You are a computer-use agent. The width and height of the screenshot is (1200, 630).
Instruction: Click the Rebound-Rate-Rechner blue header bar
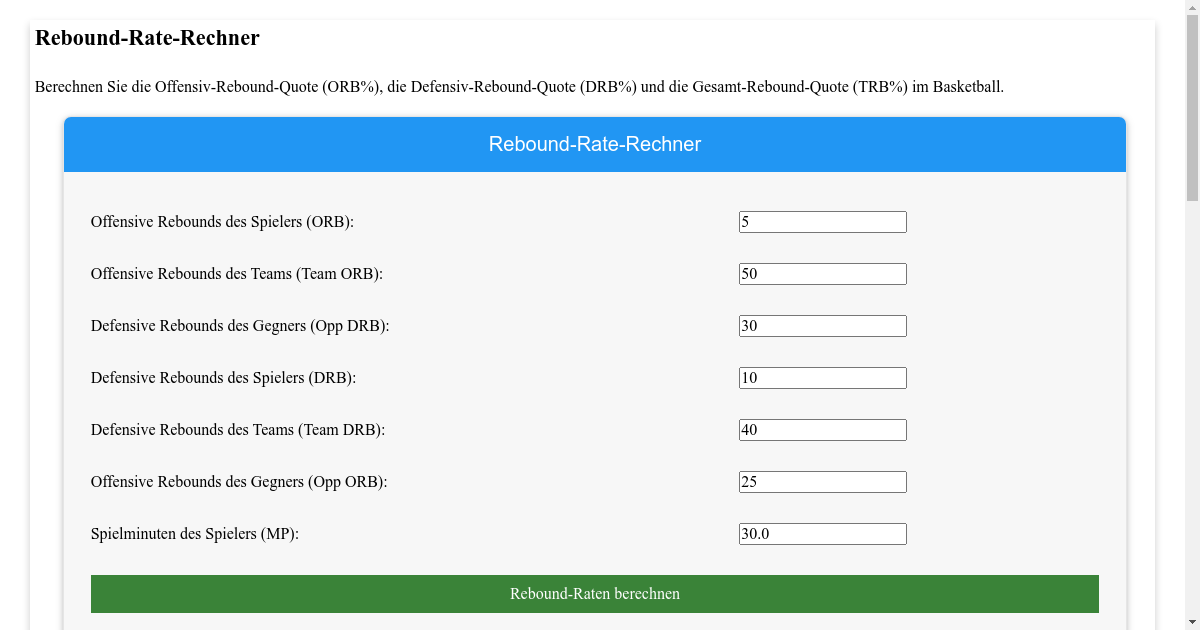[594, 144]
